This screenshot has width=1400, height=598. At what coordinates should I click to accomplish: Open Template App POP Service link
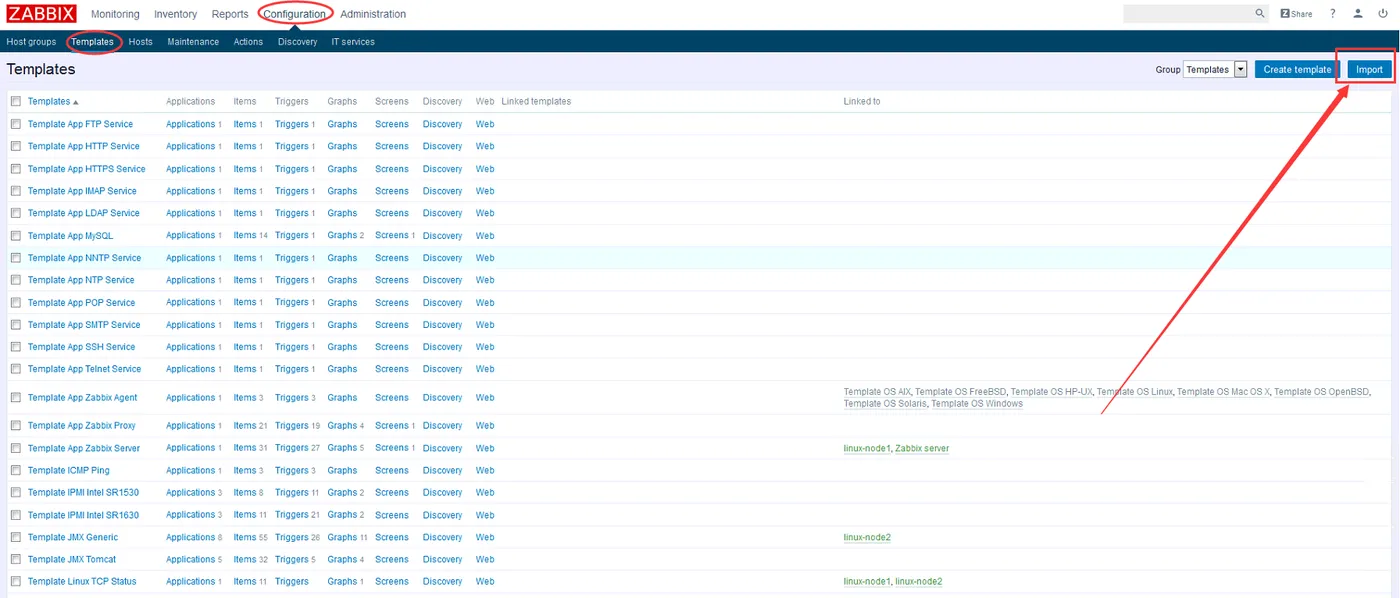tap(82, 302)
